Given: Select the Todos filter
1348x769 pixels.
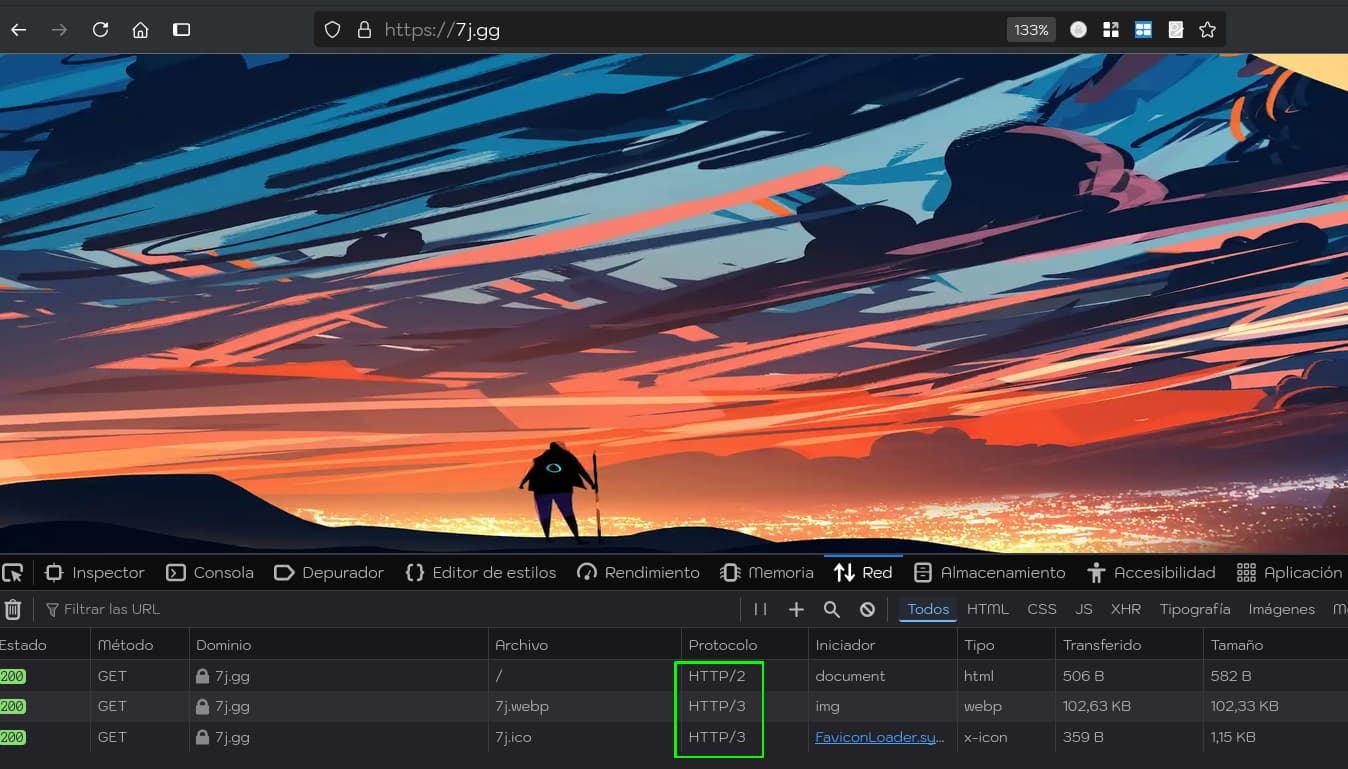Looking at the screenshot, I should coord(928,609).
